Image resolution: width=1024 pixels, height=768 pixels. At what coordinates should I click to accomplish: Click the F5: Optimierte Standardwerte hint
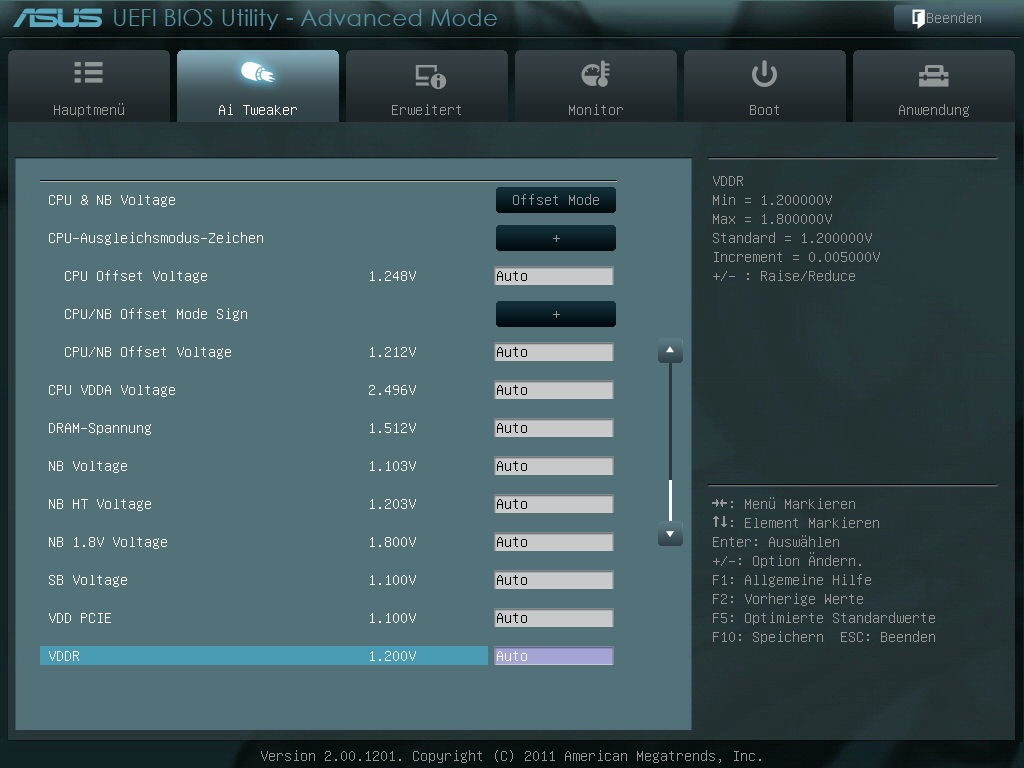click(824, 617)
